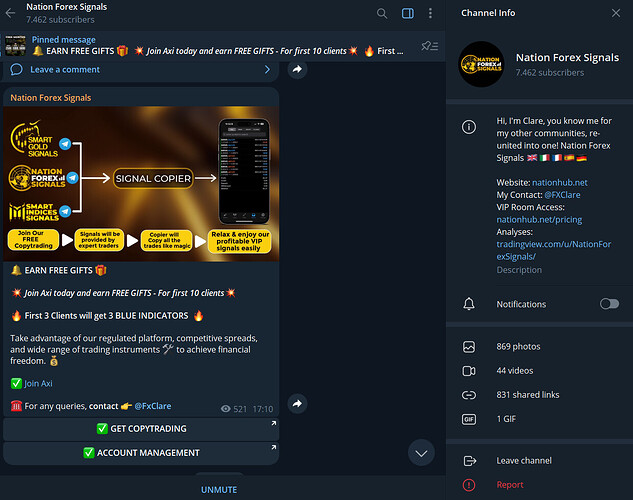This screenshot has height=500, width=633.
Task: Open the pinned messages list icon
Action: [430, 46]
